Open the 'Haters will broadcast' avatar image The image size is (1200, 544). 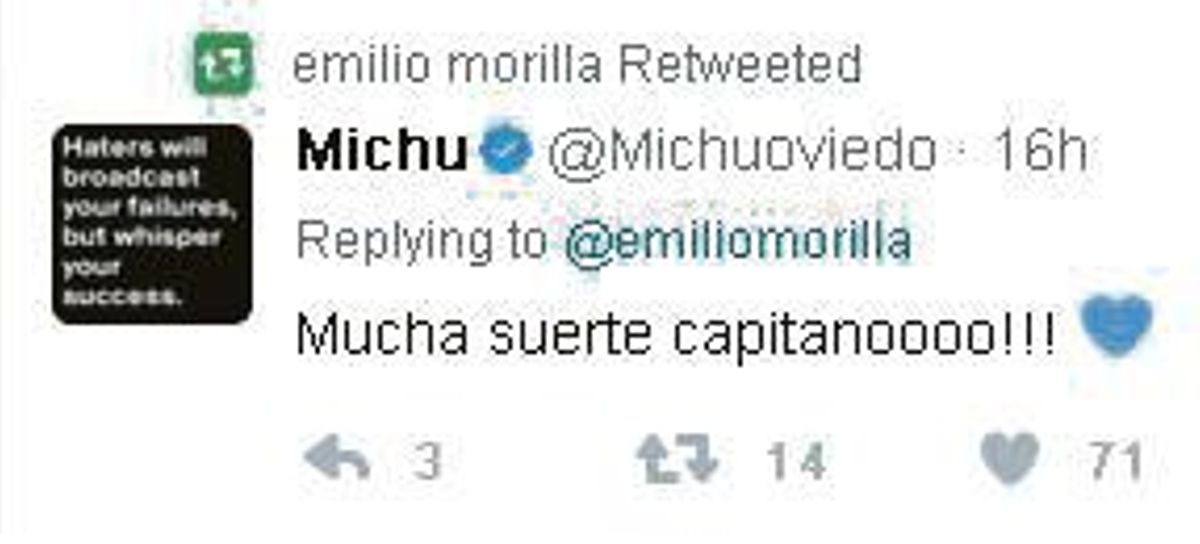[152, 223]
